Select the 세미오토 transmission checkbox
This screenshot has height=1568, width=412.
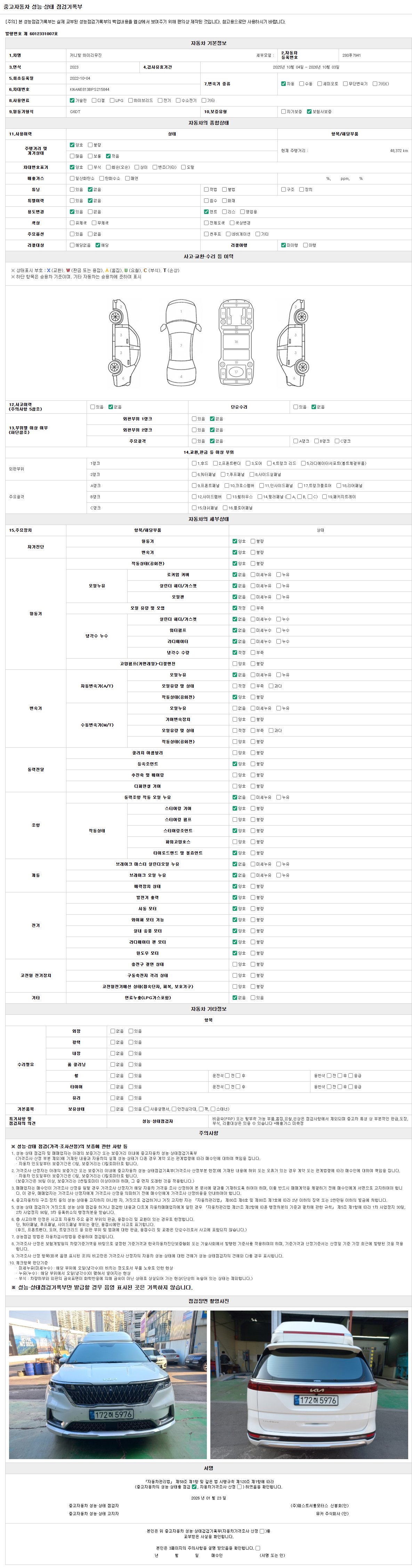coord(320,83)
